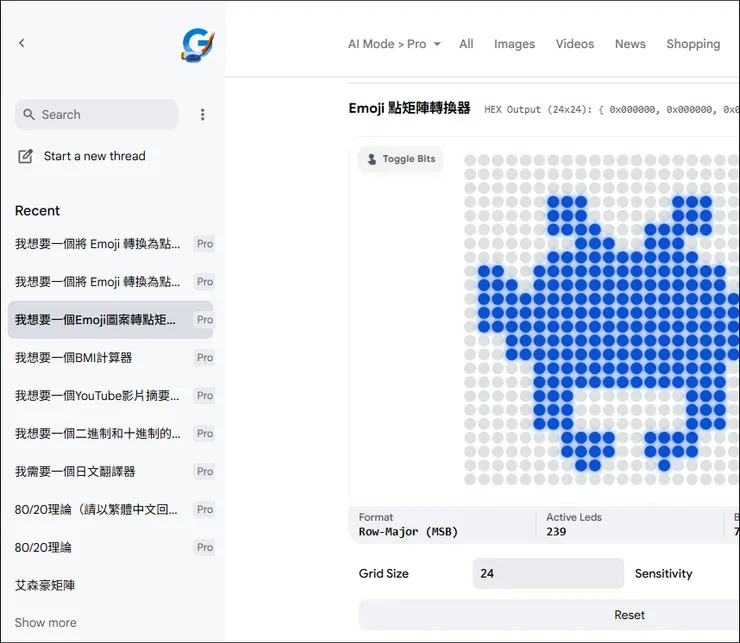Click the back arrow icon in the sidebar
This screenshot has height=643, width=740.
click(x=22, y=43)
